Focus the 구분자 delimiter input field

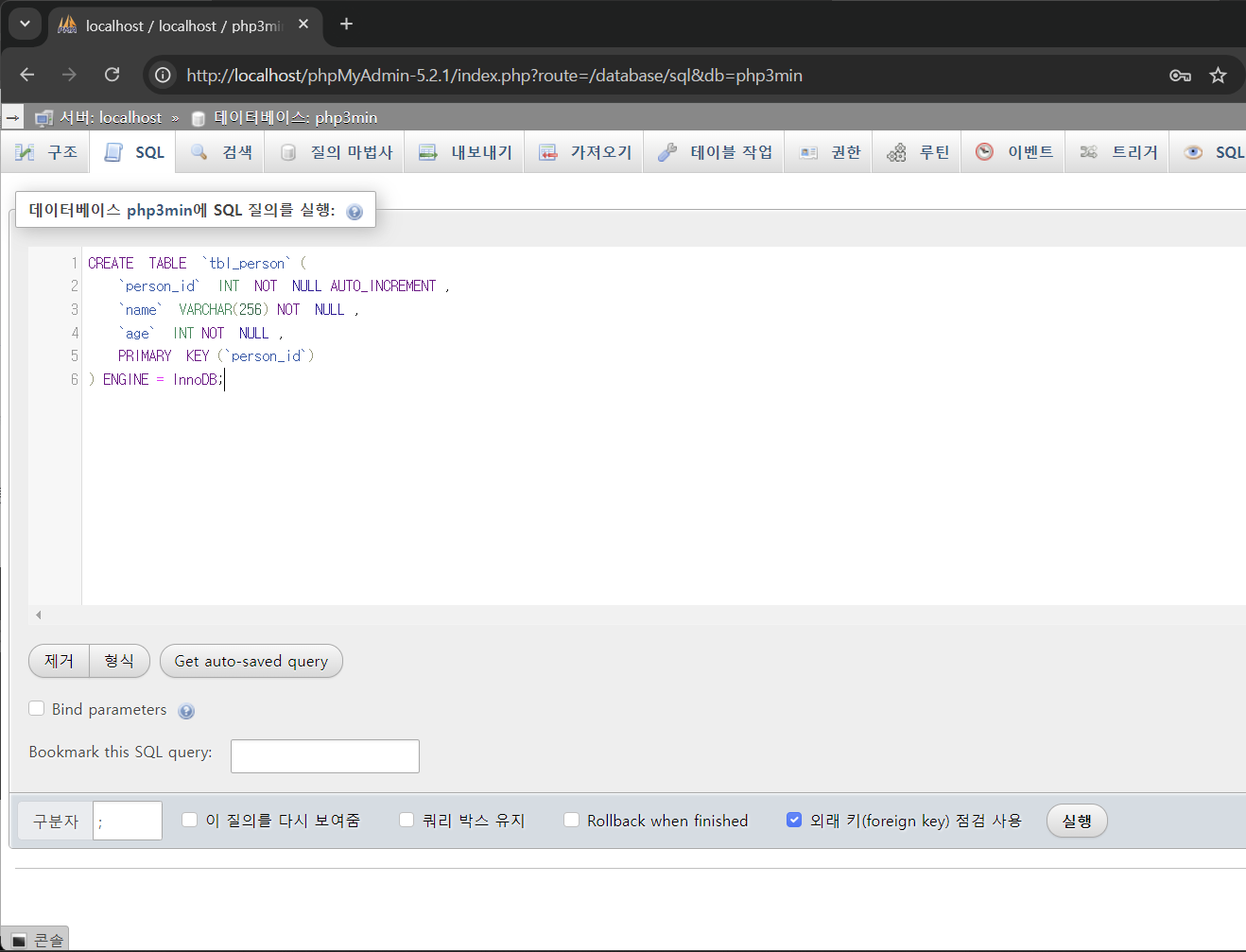point(128,821)
